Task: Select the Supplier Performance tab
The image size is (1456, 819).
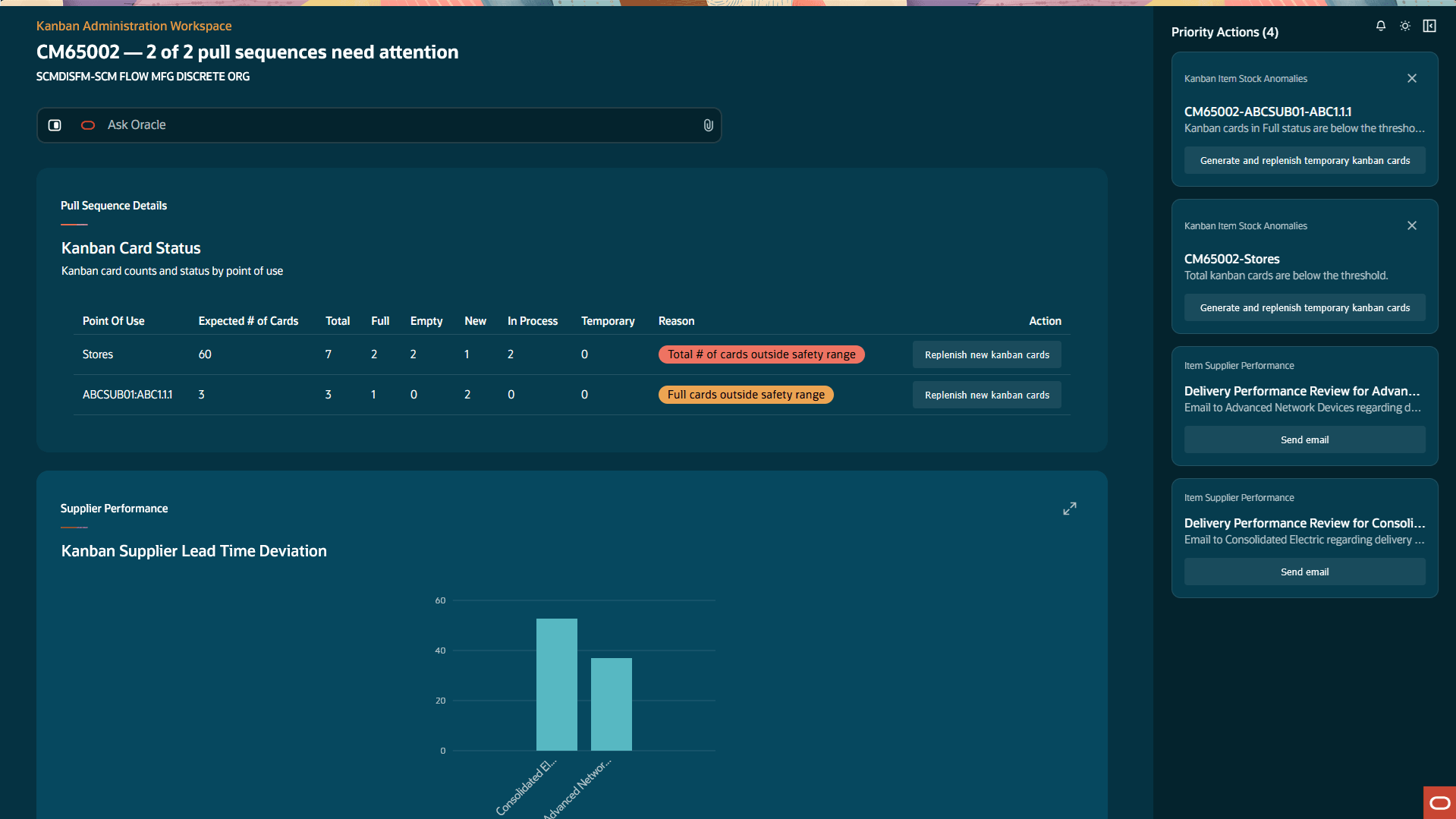Action: point(114,509)
